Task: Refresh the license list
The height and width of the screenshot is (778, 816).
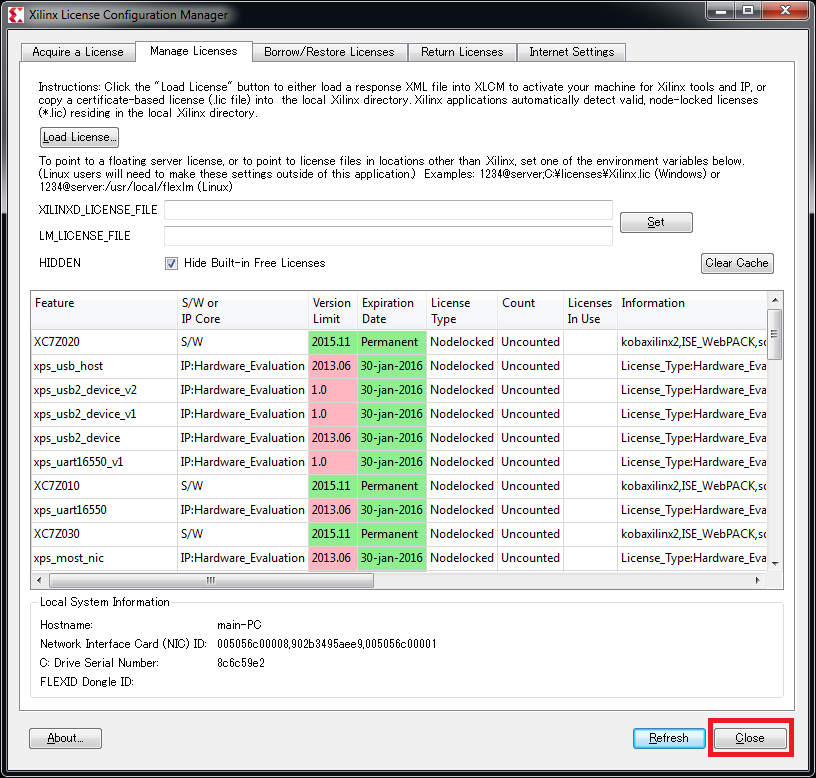Action: coord(669,738)
